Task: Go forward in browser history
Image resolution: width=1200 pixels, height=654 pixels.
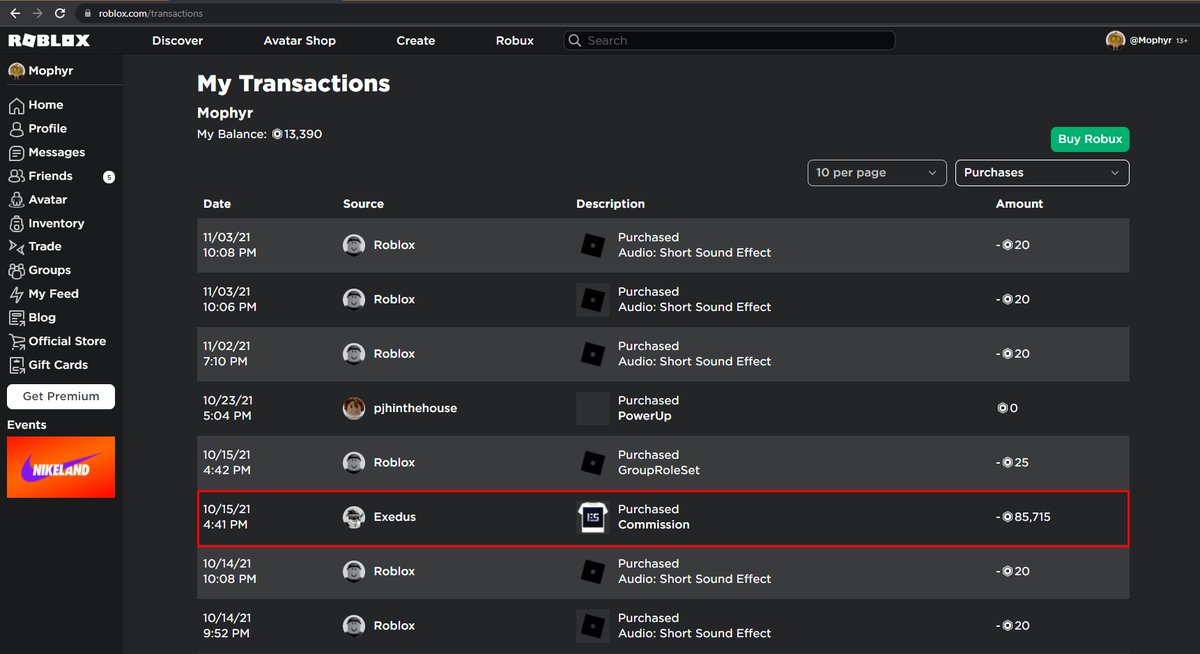Action: pos(37,13)
